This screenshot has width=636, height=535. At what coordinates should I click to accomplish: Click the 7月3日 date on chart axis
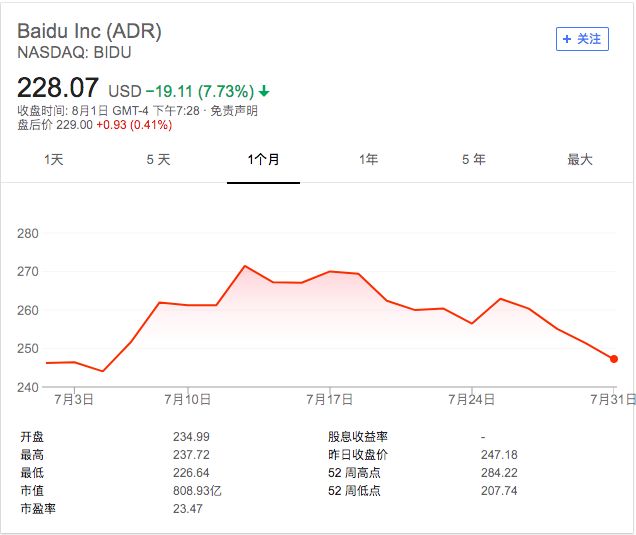click(73, 399)
